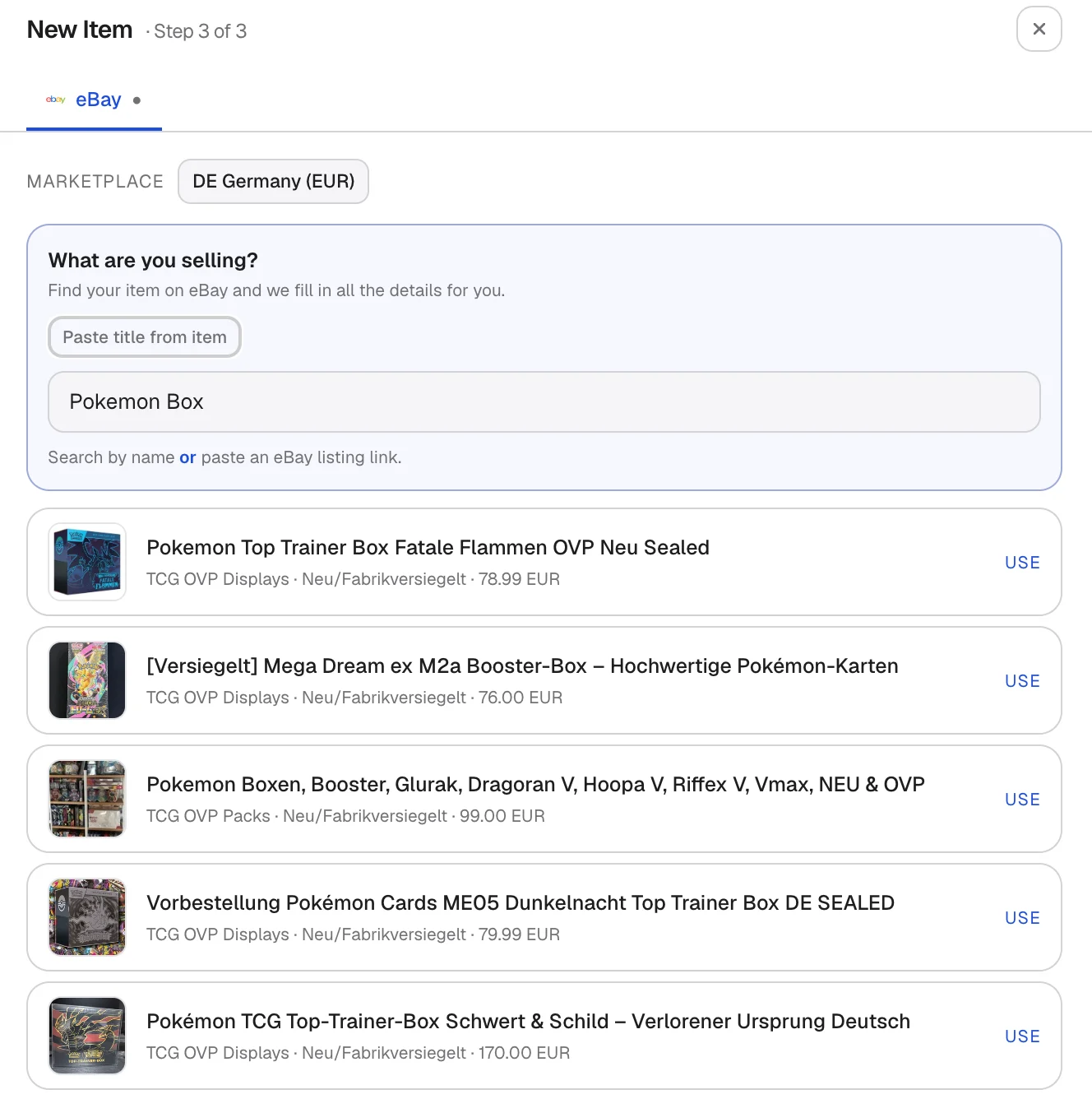Select title '[Versiegelt] Mega Dream ex M2a Booster-Box'
Image resolution: width=1092 pixels, height=1099 pixels.
click(367, 666)
